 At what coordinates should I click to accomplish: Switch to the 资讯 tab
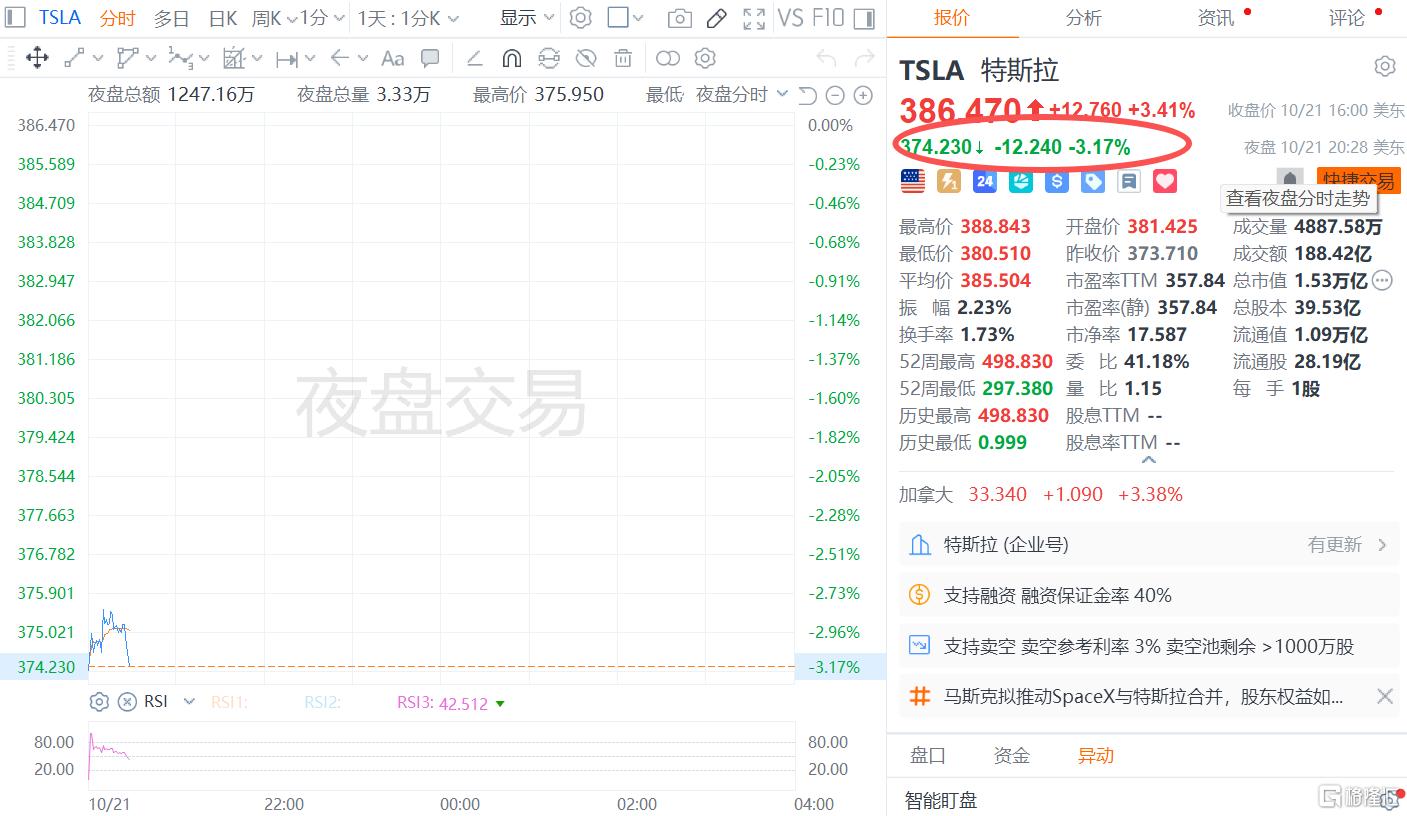tap(1216, 18)
